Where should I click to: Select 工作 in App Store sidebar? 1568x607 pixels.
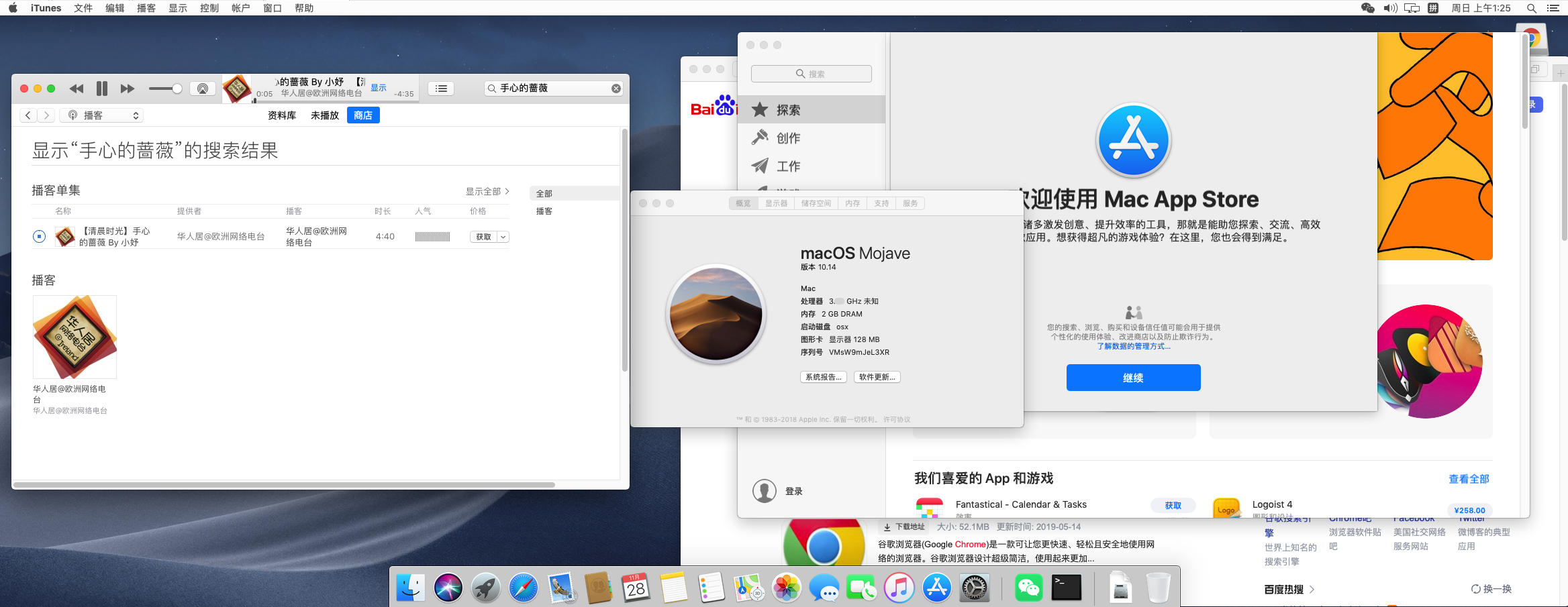812,166
